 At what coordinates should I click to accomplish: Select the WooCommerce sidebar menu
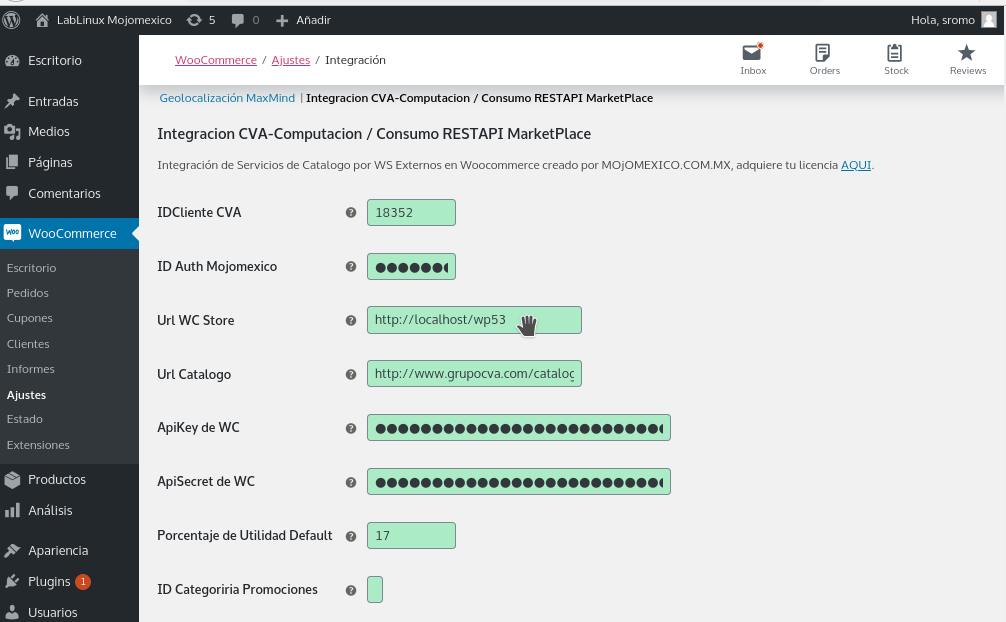(69, 234)
